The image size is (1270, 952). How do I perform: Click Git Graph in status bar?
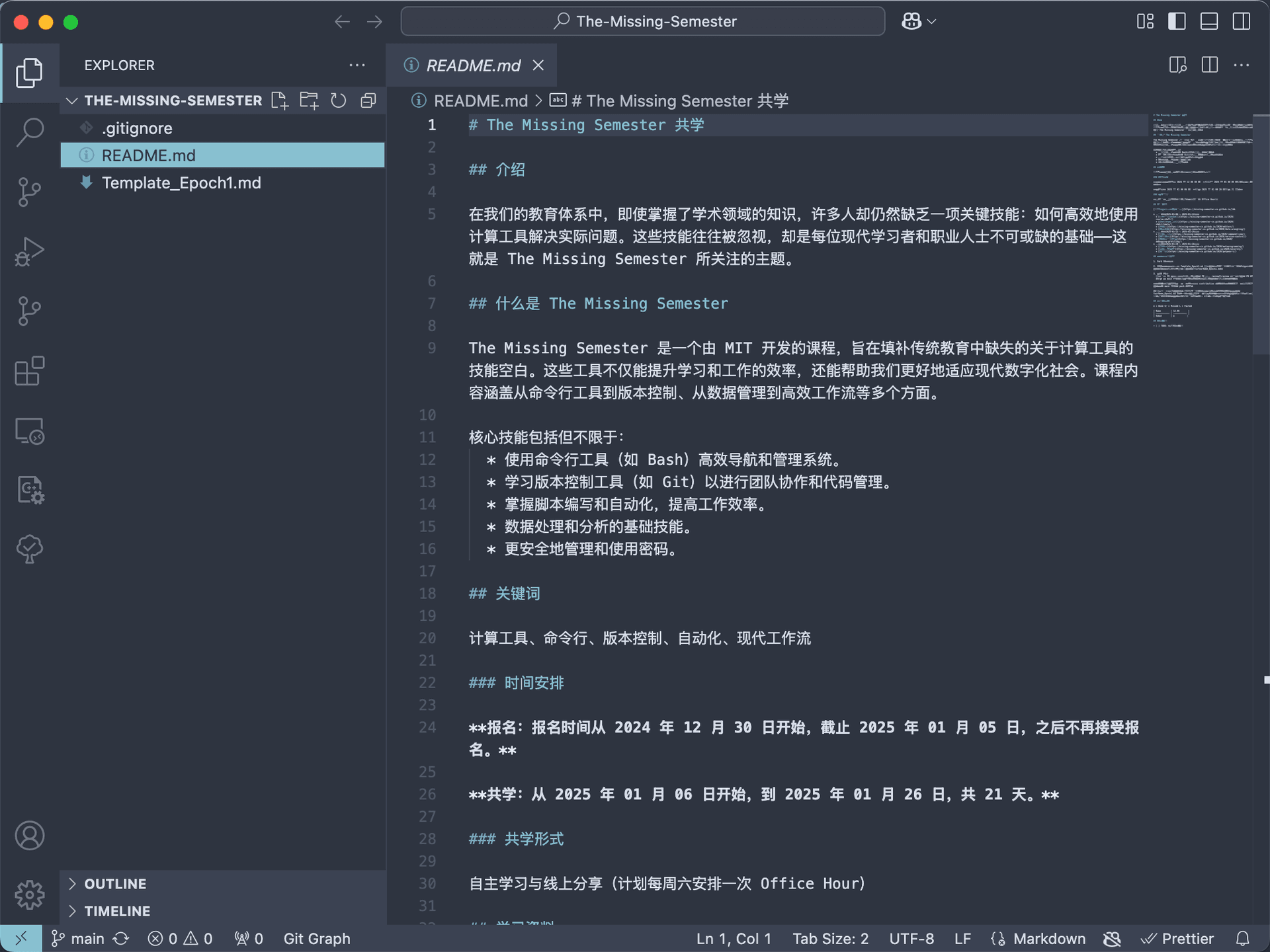pos(317,939)
